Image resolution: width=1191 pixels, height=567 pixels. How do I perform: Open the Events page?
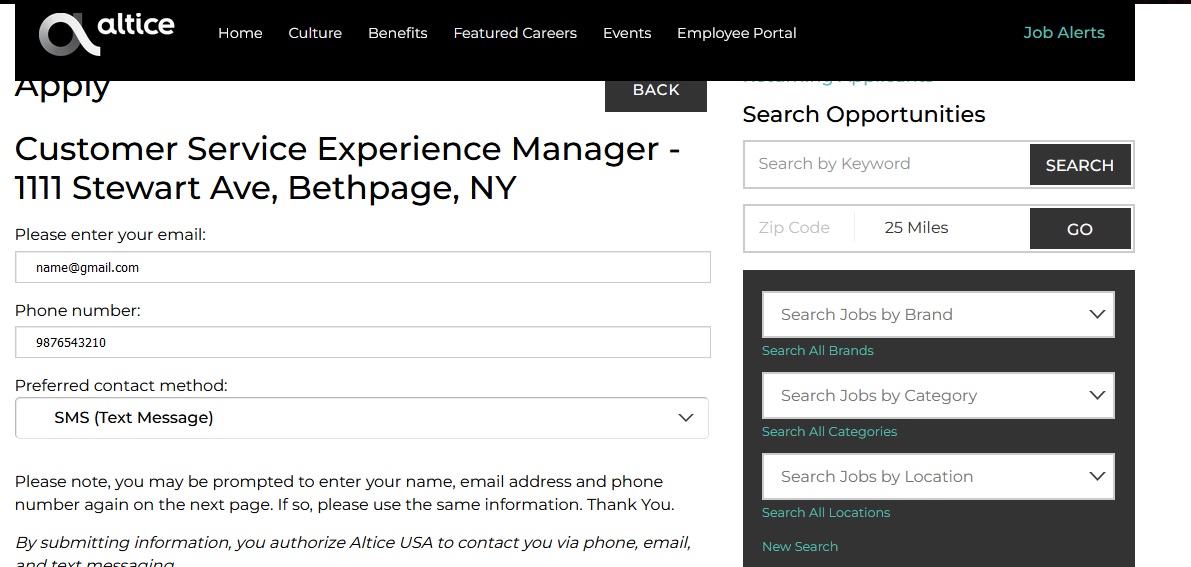click(x=627, y=33)
